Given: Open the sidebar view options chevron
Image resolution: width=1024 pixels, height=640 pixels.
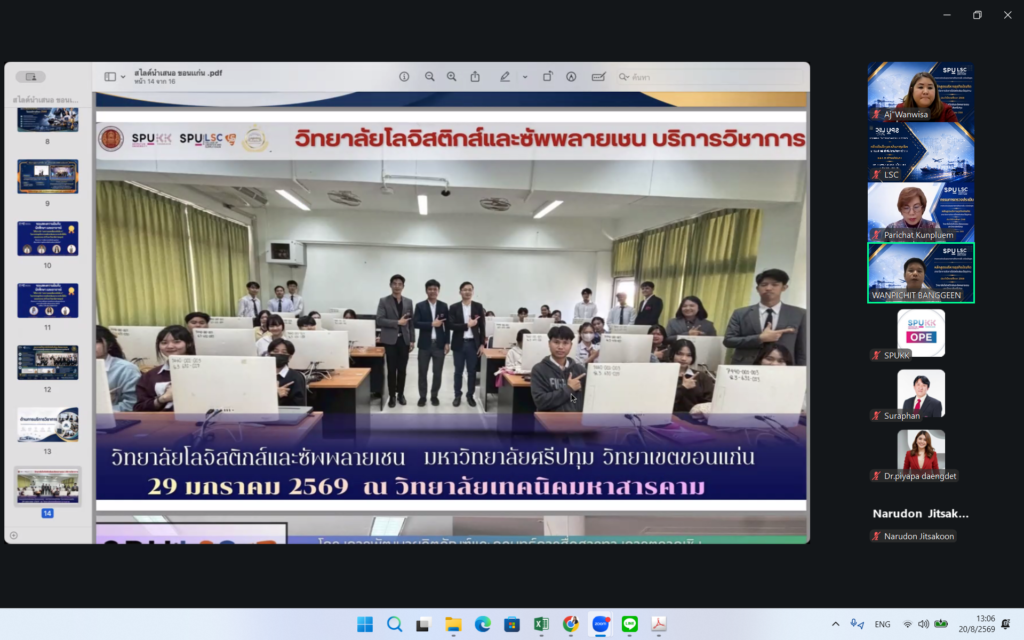Looking at the screenshot, I should (123, 77).
